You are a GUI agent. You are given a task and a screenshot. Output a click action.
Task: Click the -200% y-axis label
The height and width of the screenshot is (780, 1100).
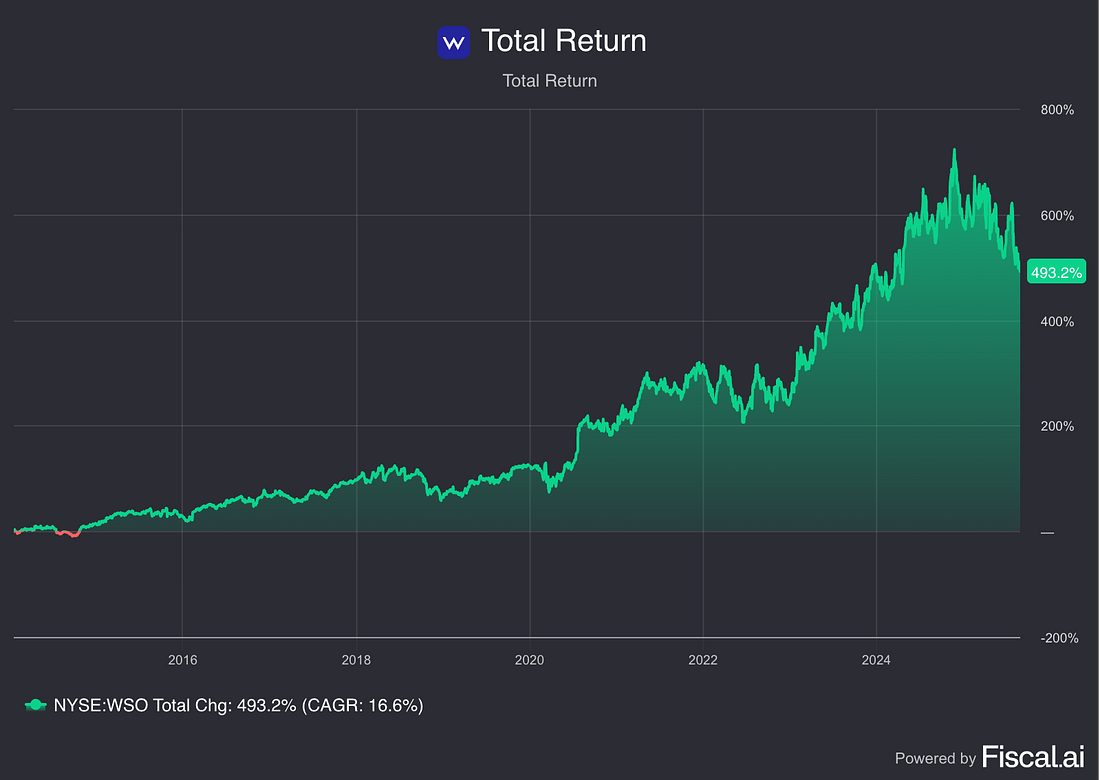pyautogui.click(x=1059, y=638)
